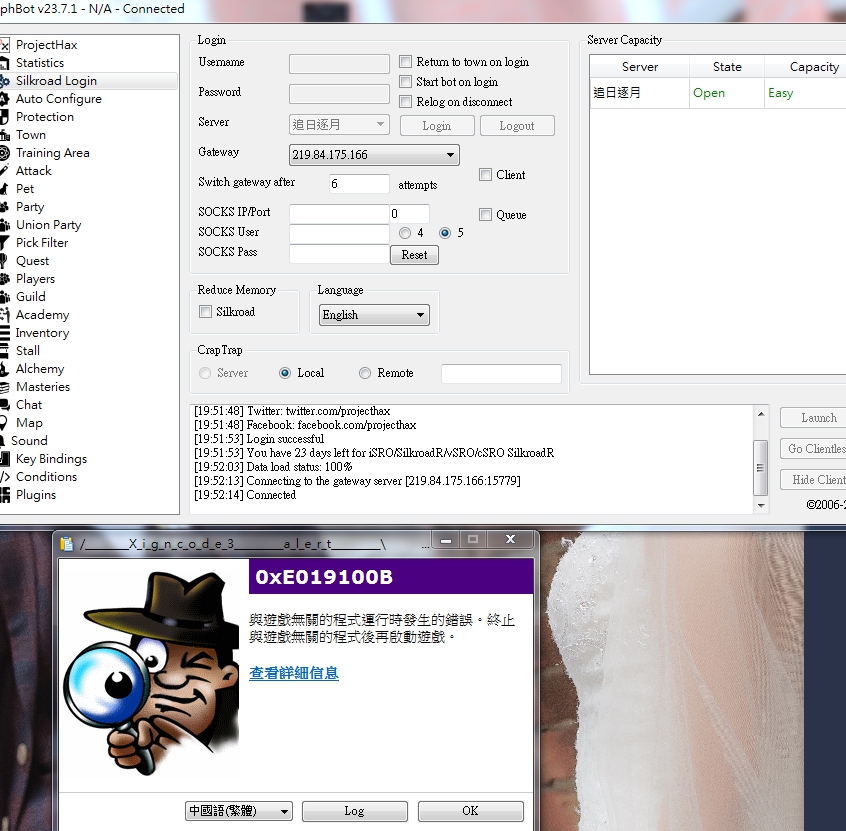Click the Plugins icon in sidebar
The height and width of the screenshot is (831, 846).
point(5,495)
